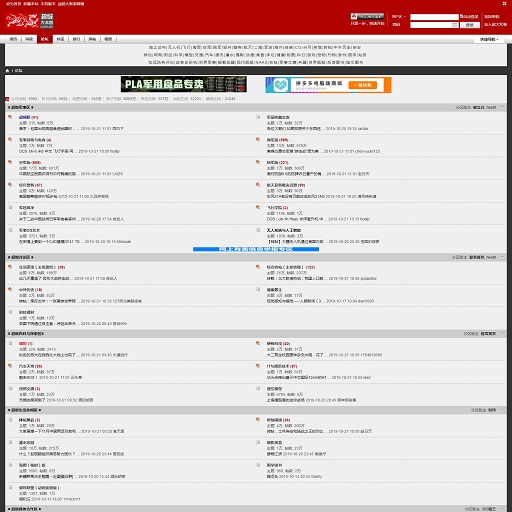Click the site dragon logo in the red header
This screenshot has height=512, width=512.
pos(22,21)
